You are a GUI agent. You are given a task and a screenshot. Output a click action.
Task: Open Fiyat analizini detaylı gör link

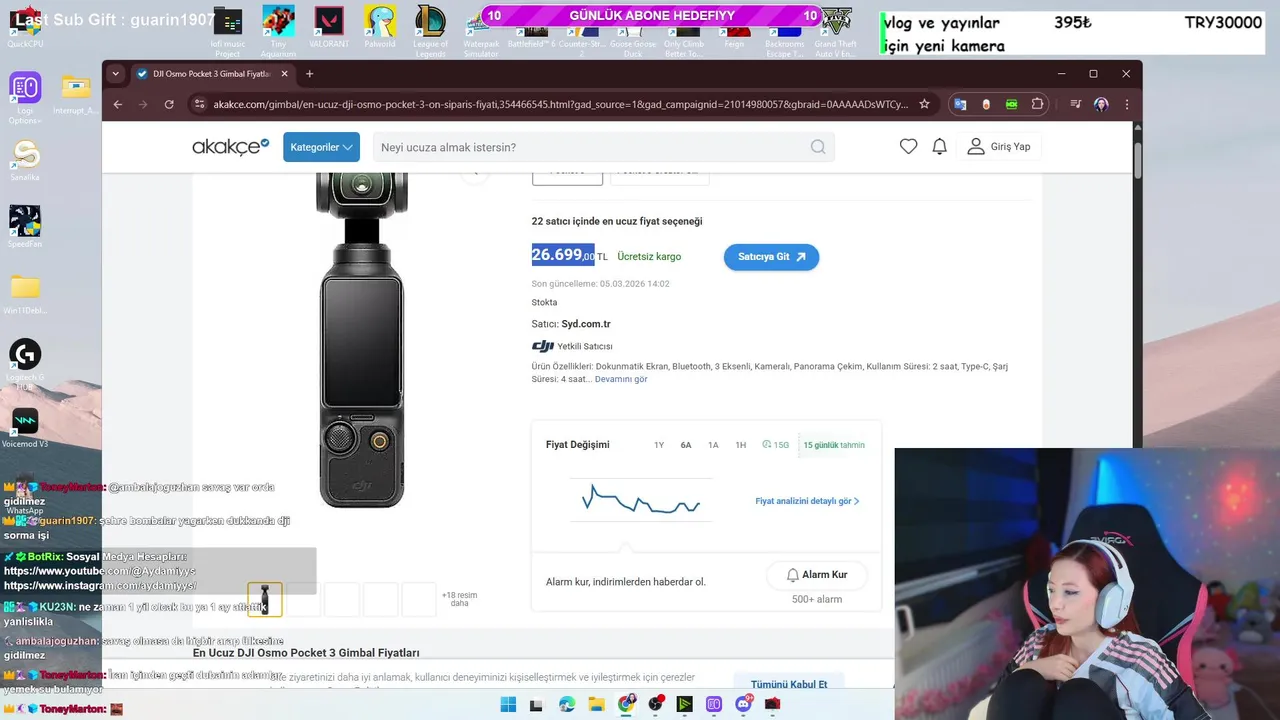point(807,501)
